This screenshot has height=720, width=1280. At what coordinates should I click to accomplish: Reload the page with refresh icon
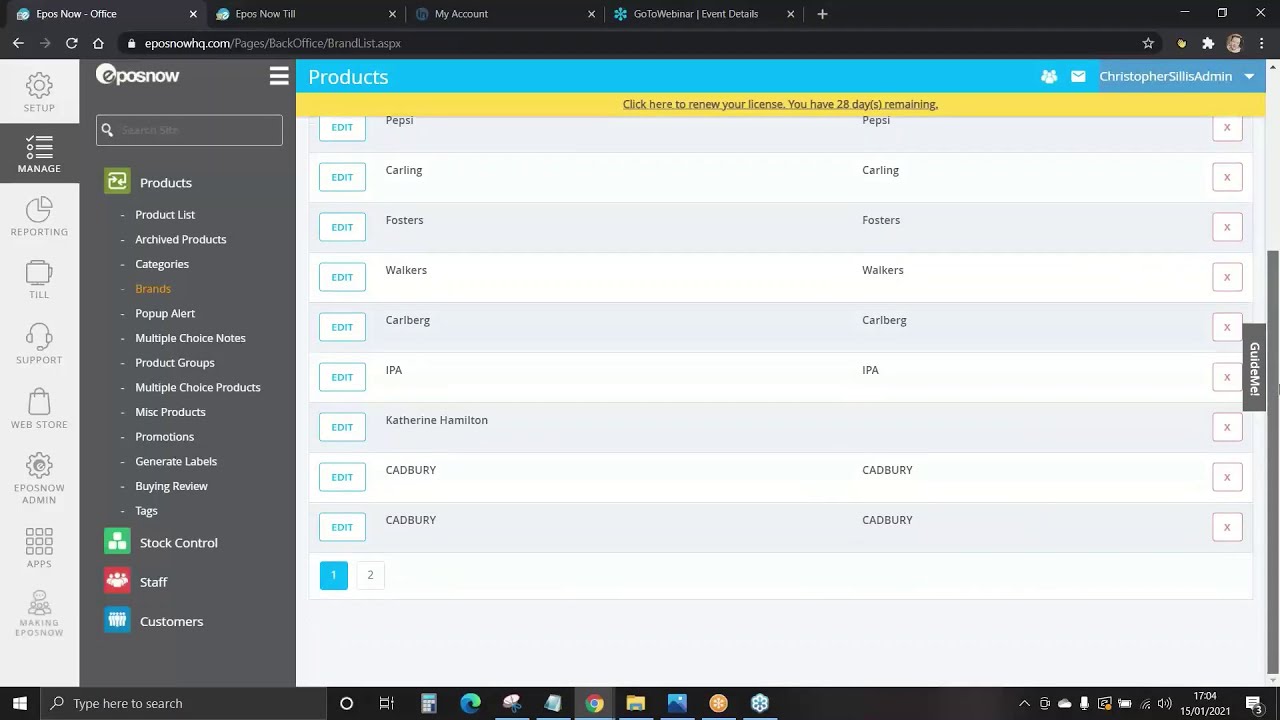click(x=71, y=43)
